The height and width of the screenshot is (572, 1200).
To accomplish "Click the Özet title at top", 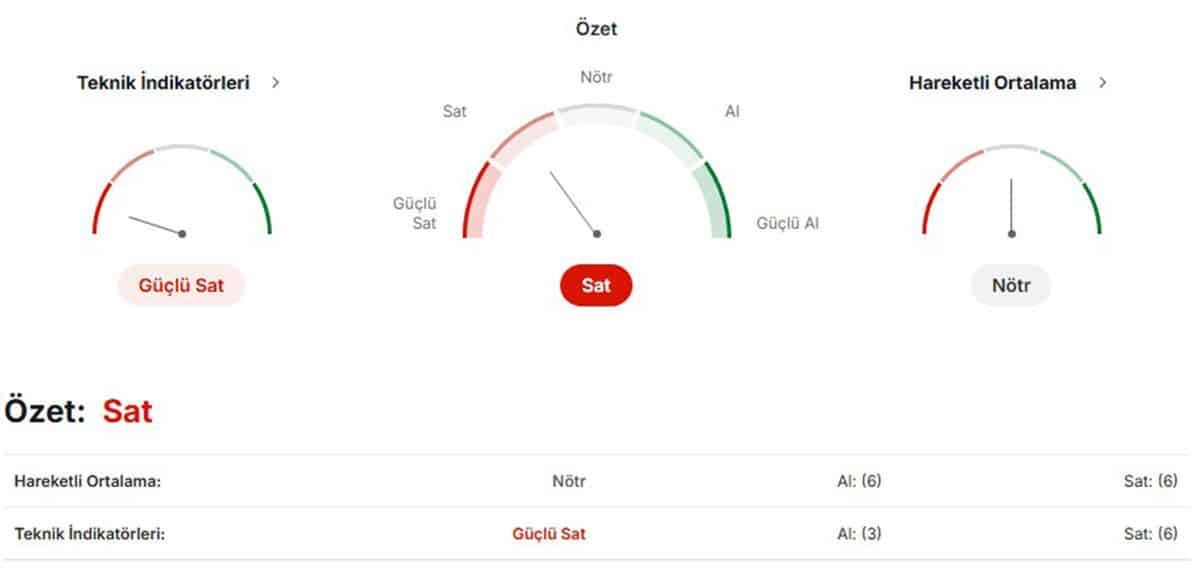I will coord(596,29).
